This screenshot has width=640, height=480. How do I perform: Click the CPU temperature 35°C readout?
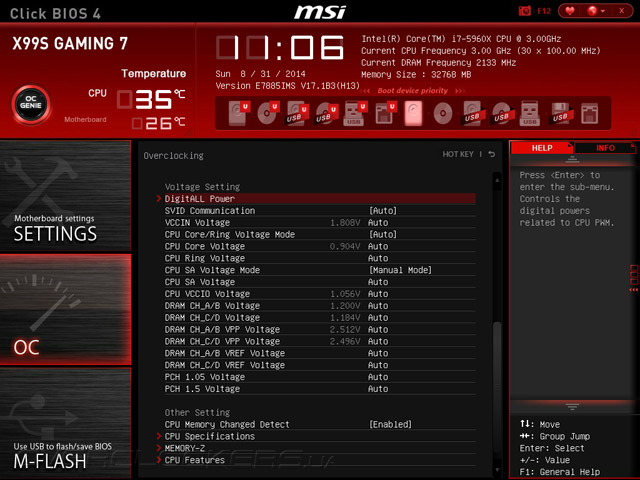click(151, 99)
